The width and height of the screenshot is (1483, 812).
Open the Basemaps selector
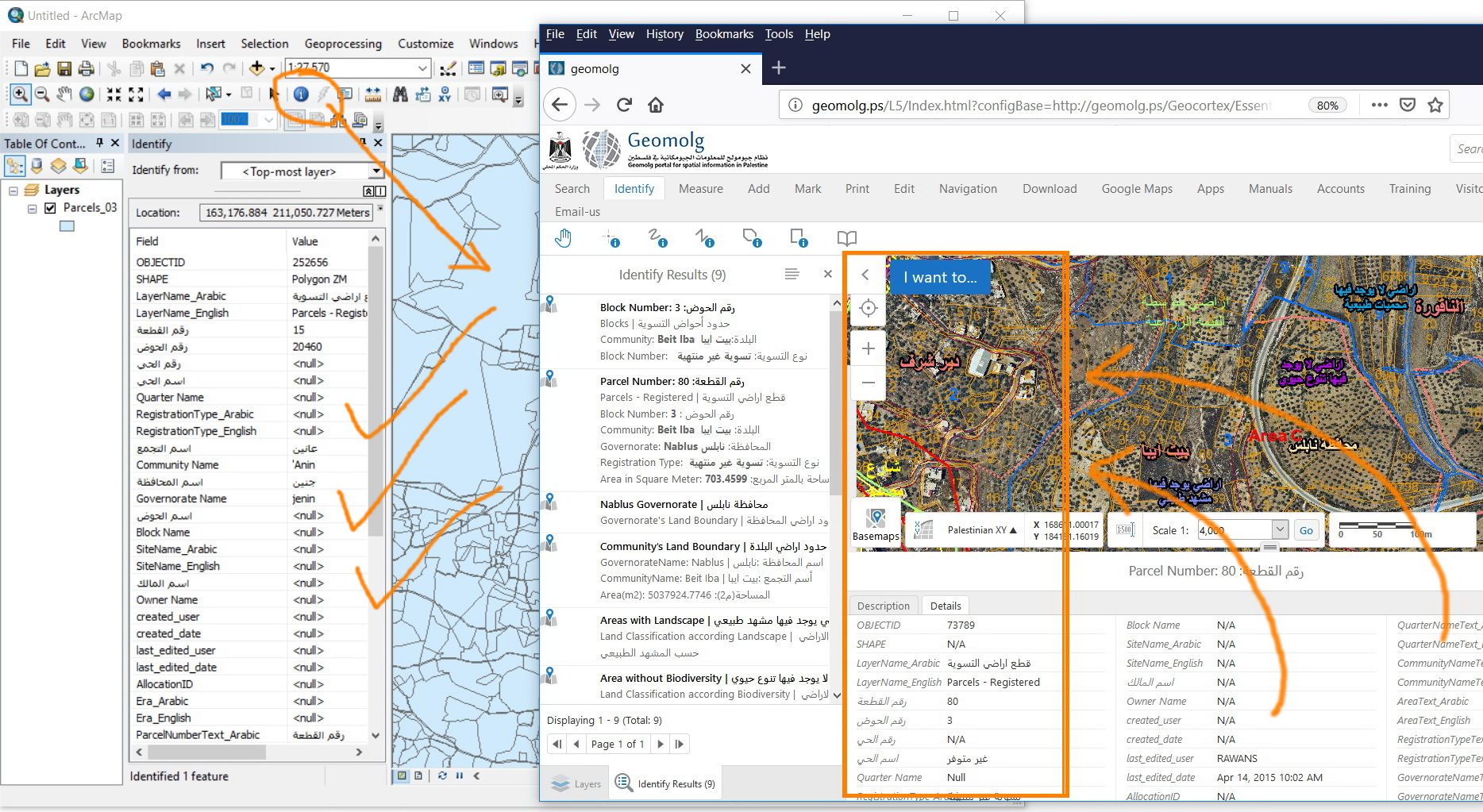point(876,524)
